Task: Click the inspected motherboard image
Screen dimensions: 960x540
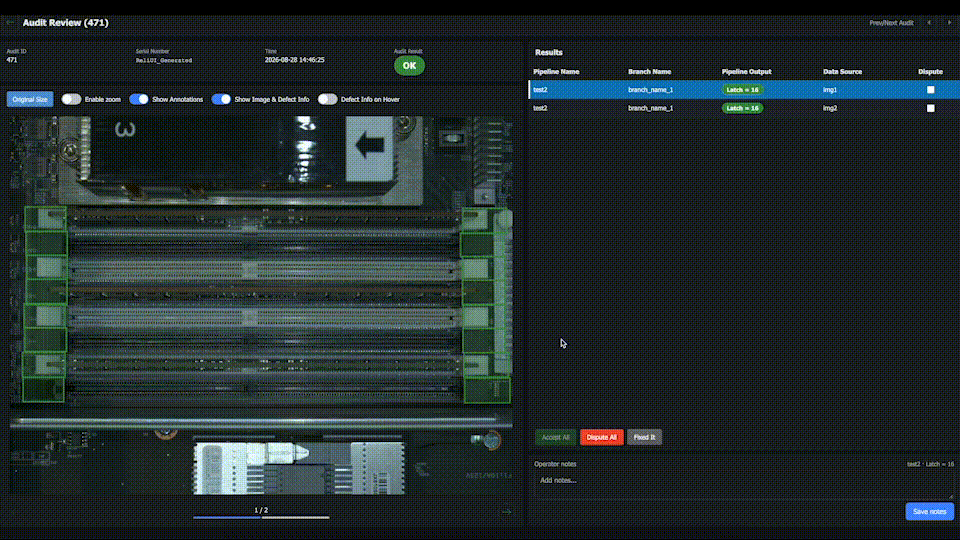Action: click(x=261, y=305)
